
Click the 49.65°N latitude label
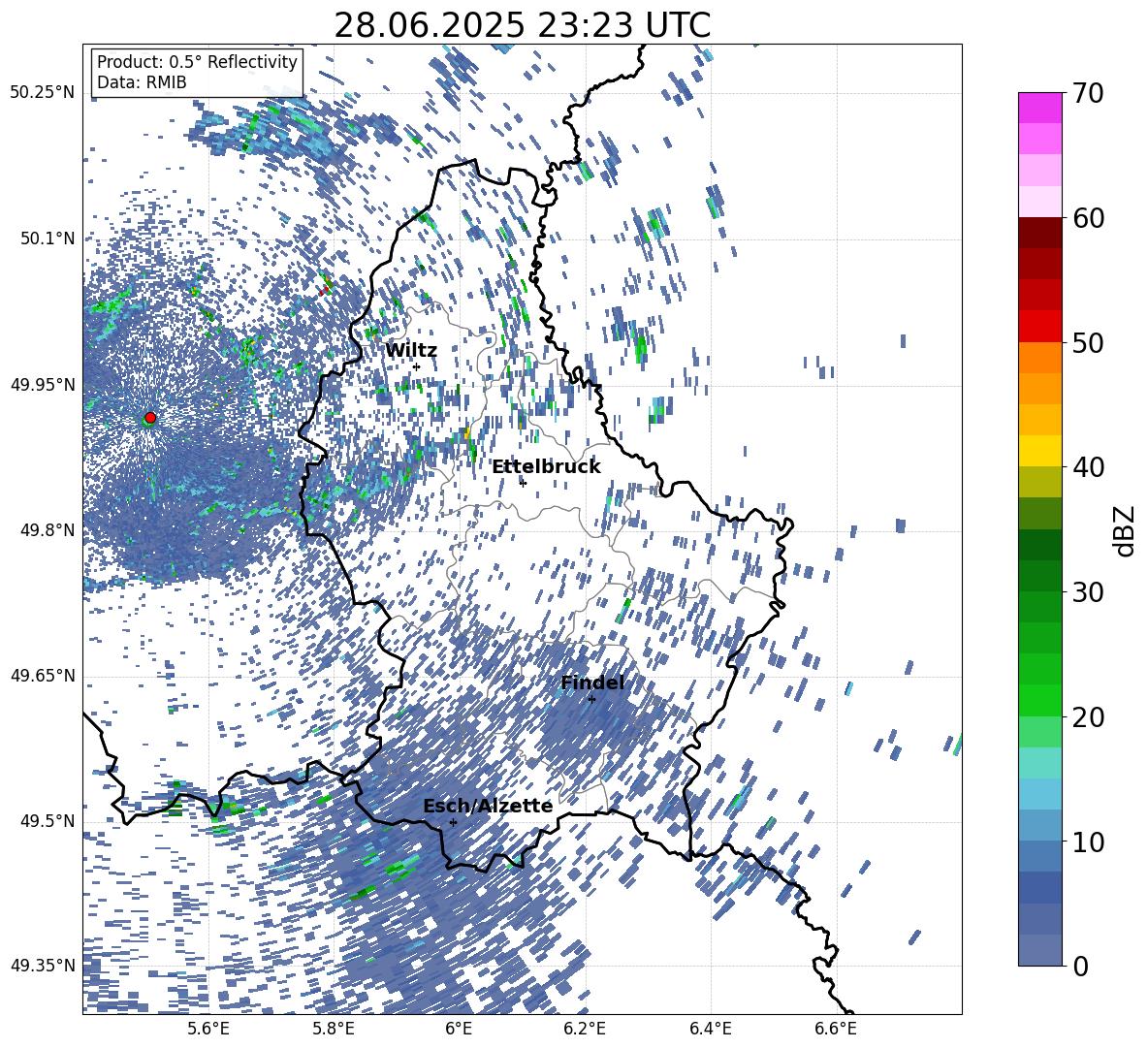[43, 675]
